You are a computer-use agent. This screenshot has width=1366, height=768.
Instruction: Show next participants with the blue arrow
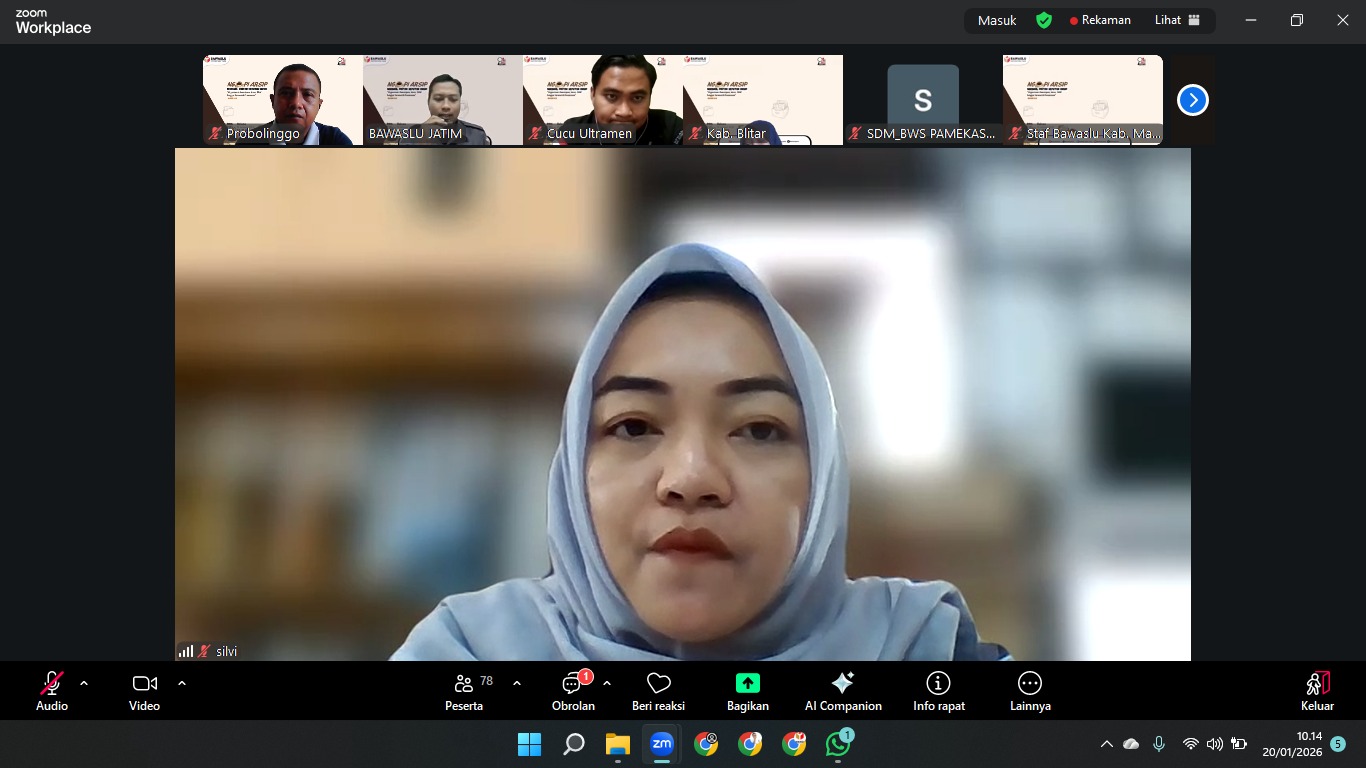pyautogui.click(x=1192, y=100)
